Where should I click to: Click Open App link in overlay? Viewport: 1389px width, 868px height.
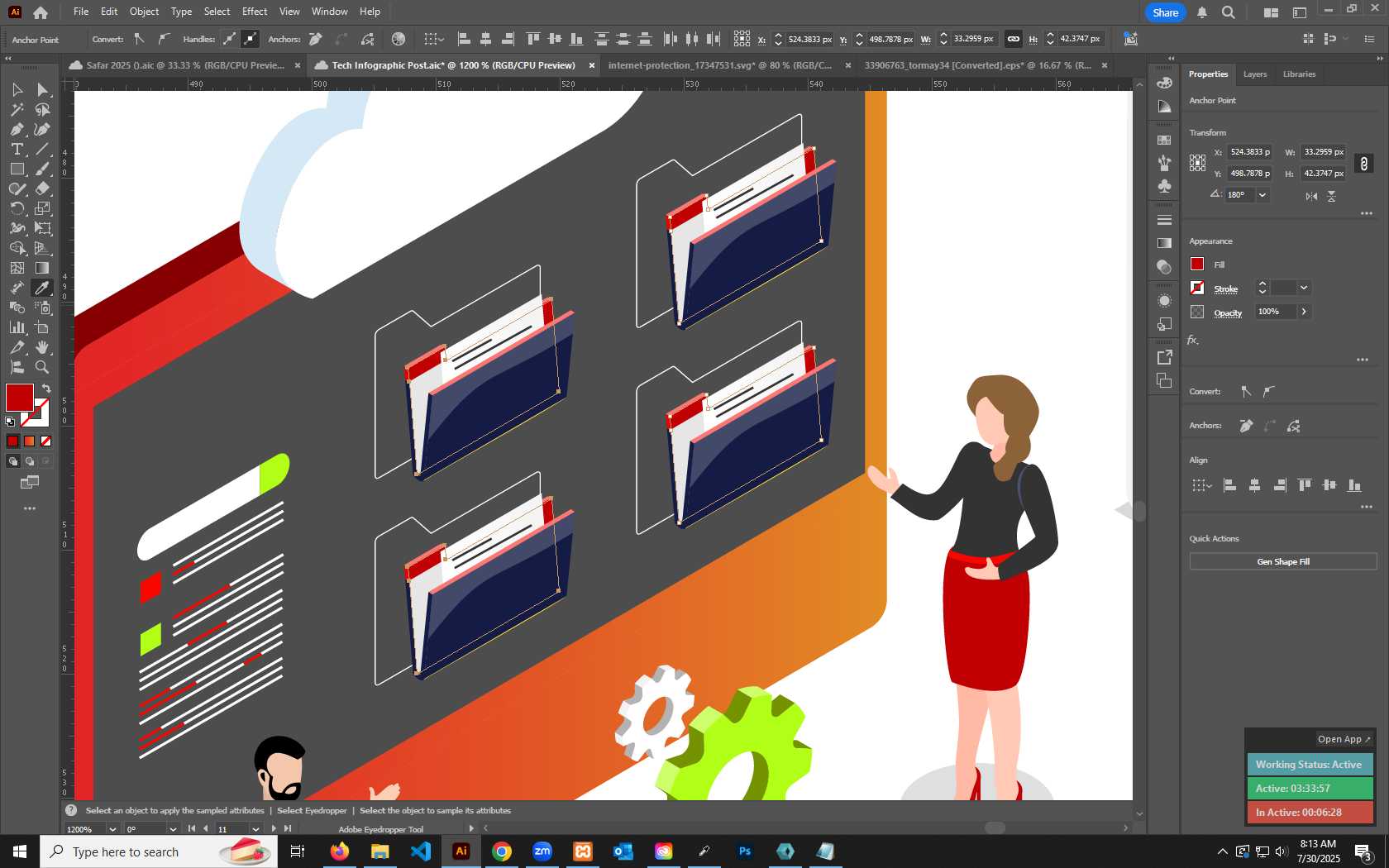tap(1344, 739)
